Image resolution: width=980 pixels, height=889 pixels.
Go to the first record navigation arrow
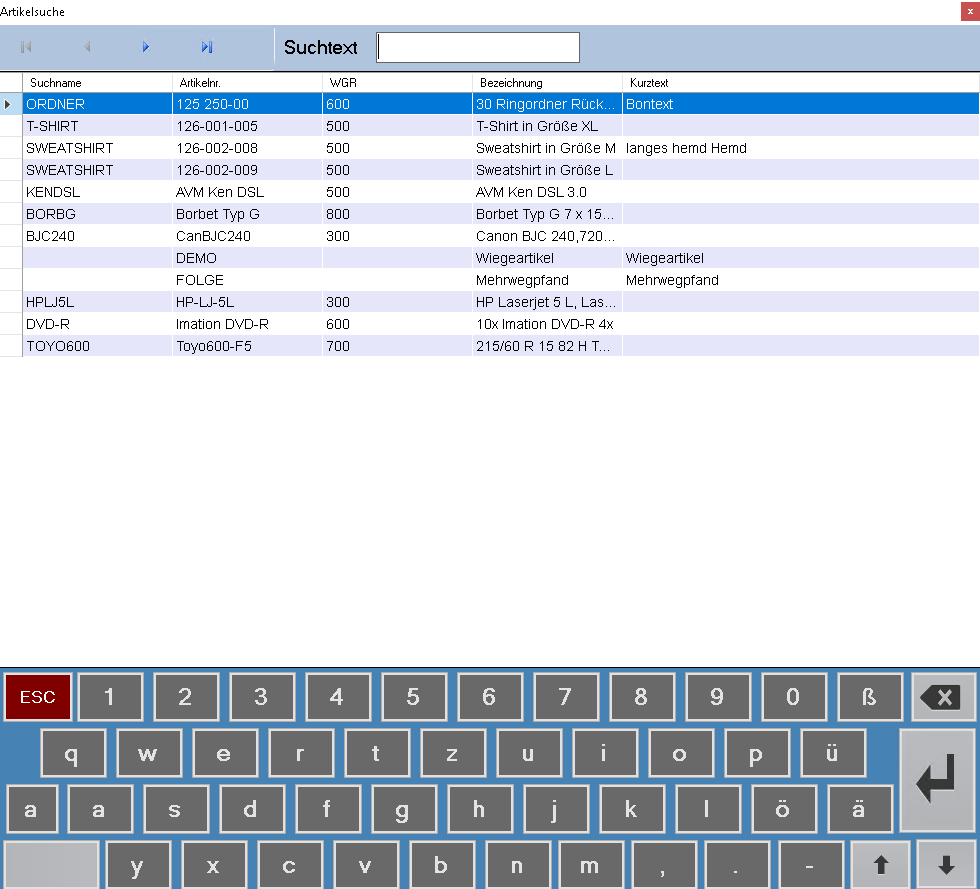point(26,47)
